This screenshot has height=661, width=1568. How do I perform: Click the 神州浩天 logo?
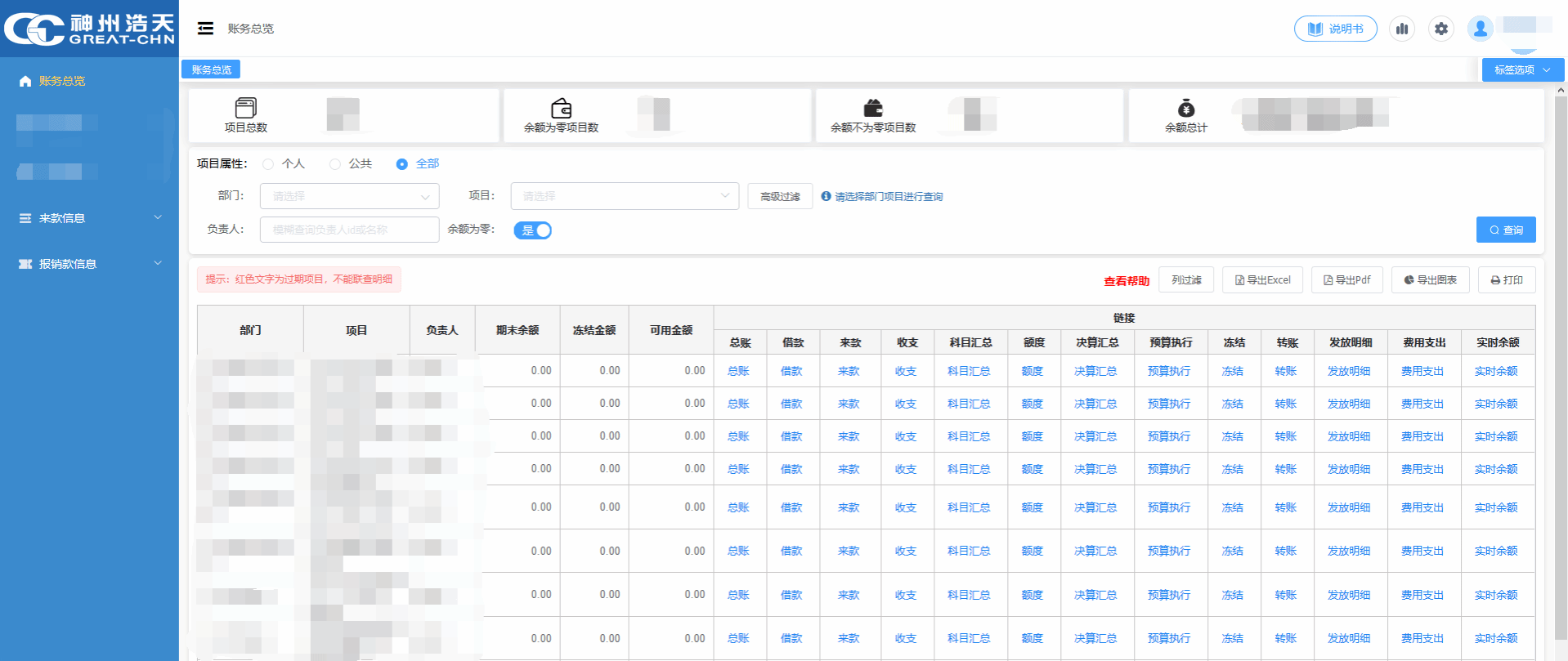(89, 29)
